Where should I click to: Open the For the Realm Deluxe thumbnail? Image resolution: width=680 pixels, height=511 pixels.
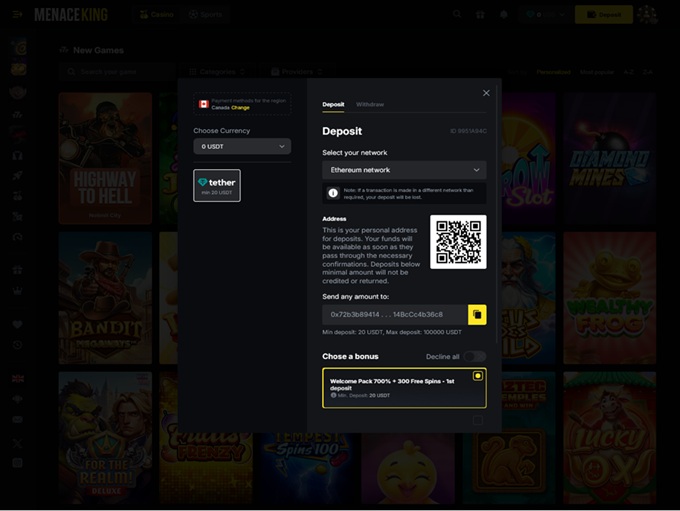(105, 437)
